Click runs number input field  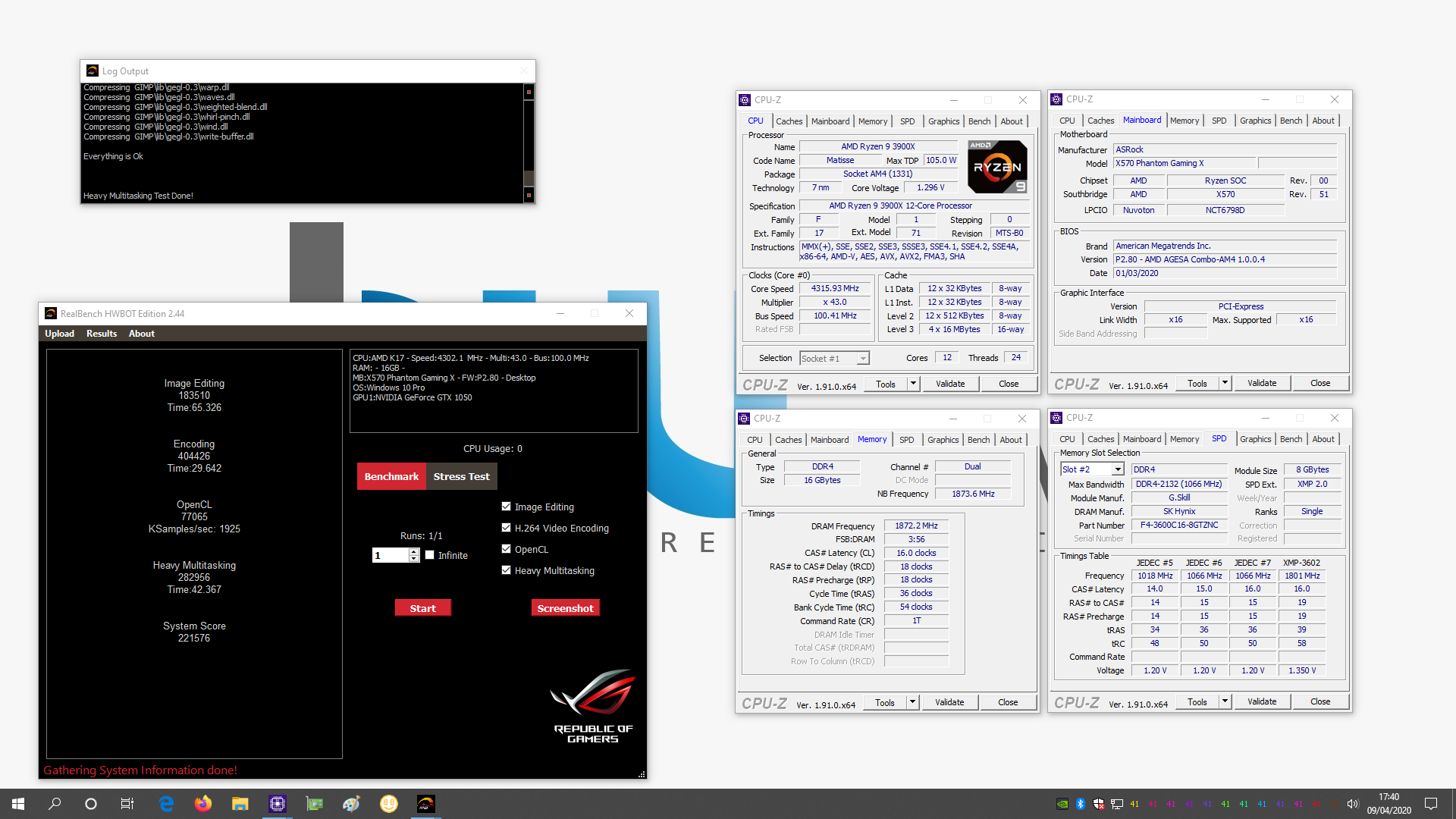(391, 555)
